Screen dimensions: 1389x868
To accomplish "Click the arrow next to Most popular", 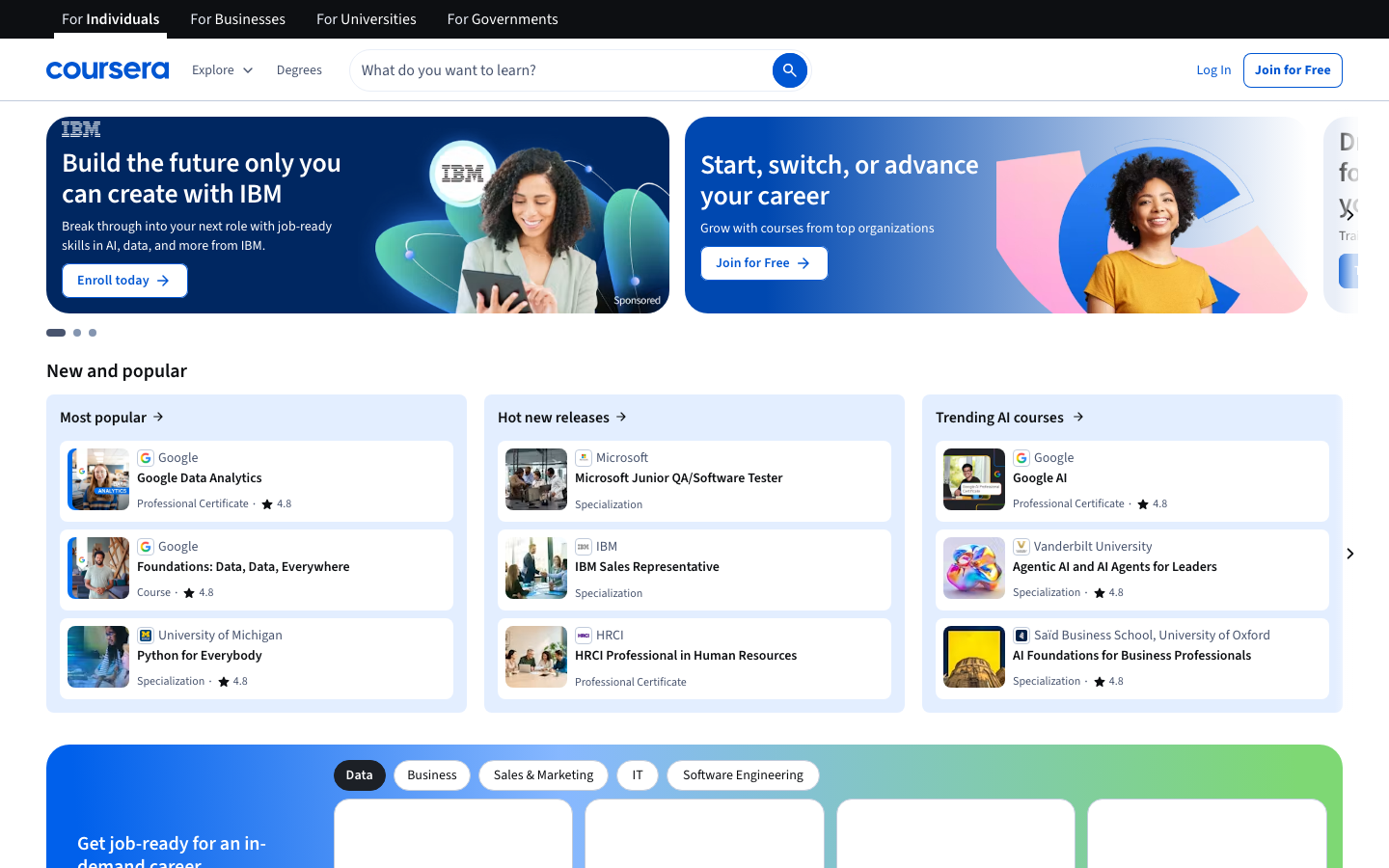I will pos(158,417).
